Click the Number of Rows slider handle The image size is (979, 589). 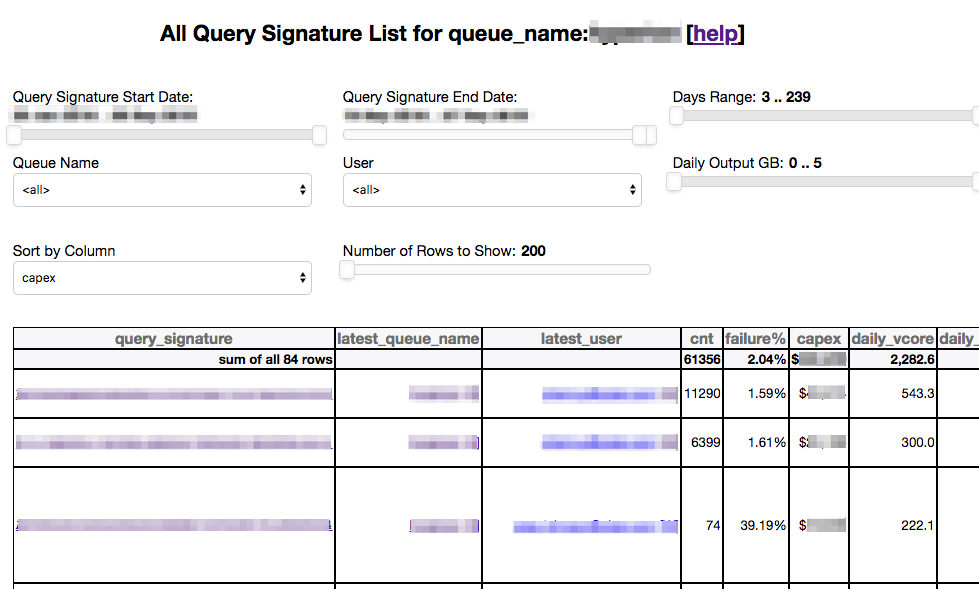click(347, 270)
